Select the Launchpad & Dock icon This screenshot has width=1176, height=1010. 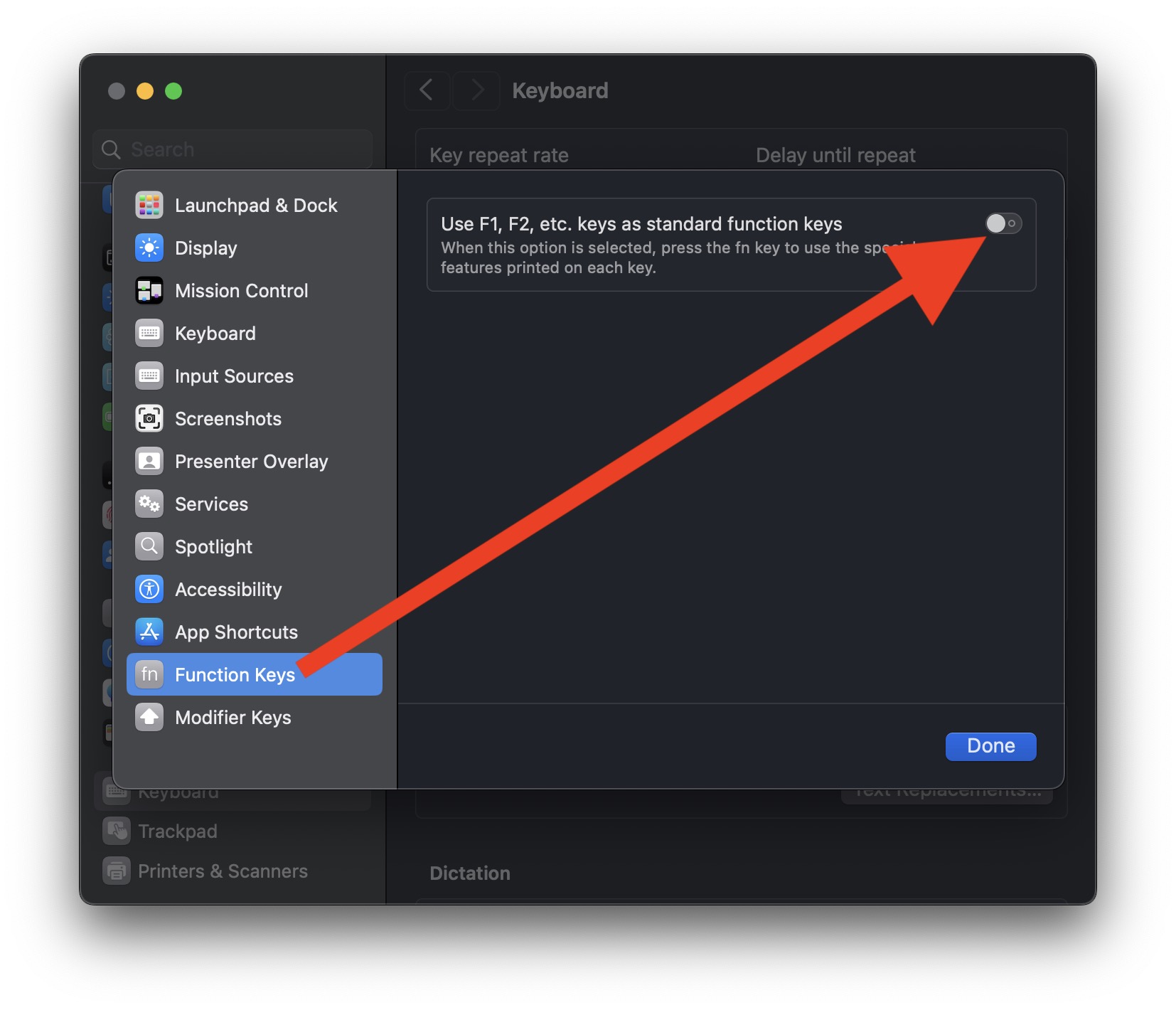[x=149, y=205]
